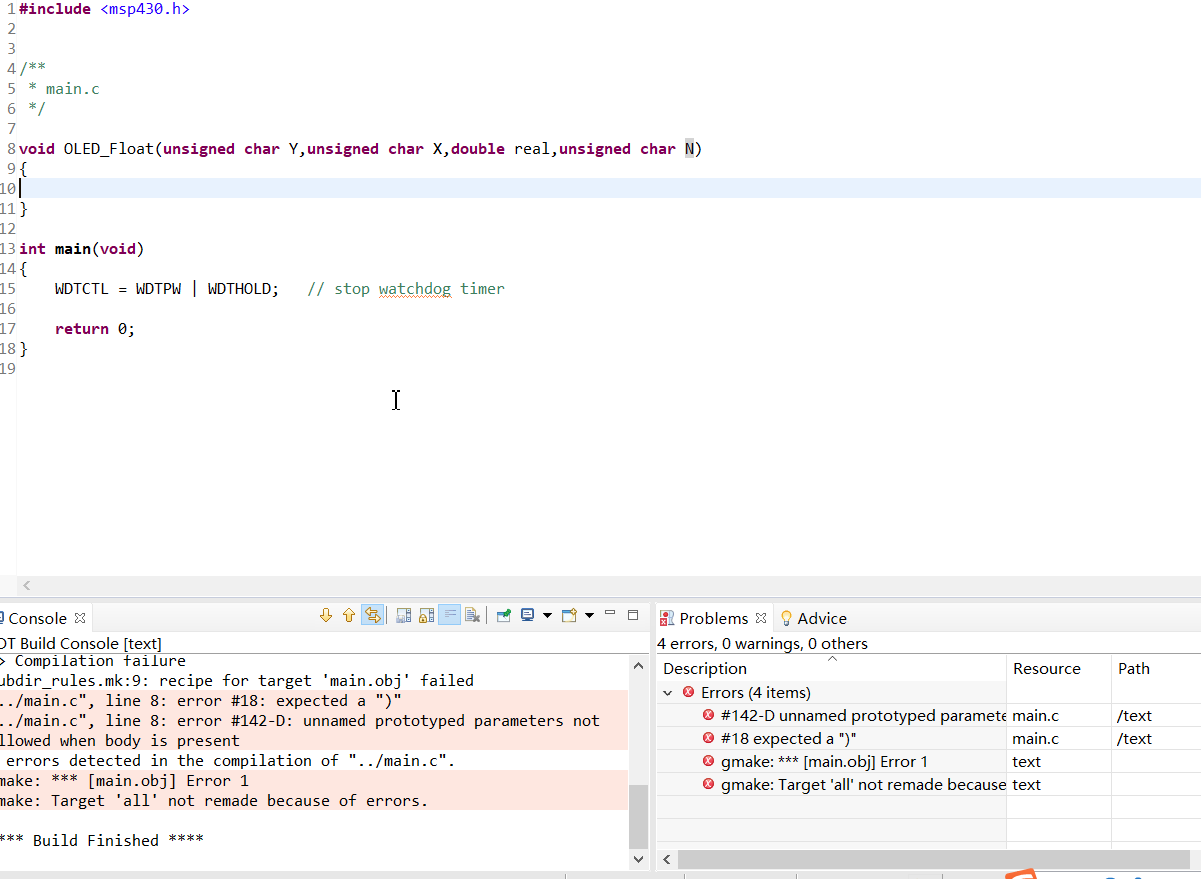Toggle Scroll Lock in Console toolbar

pos(427,616)
